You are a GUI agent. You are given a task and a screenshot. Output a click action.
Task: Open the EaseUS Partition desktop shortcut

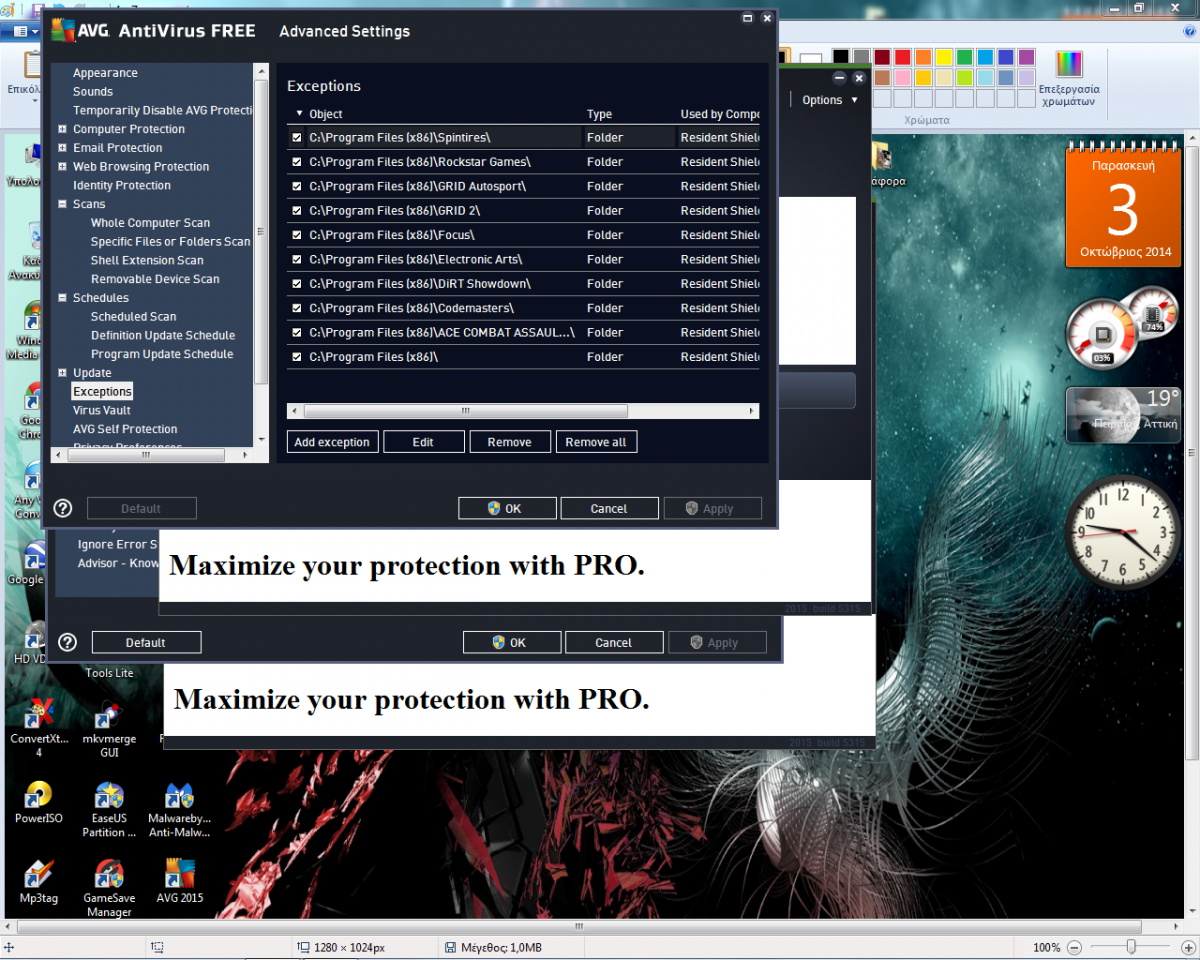pos(109,809)
